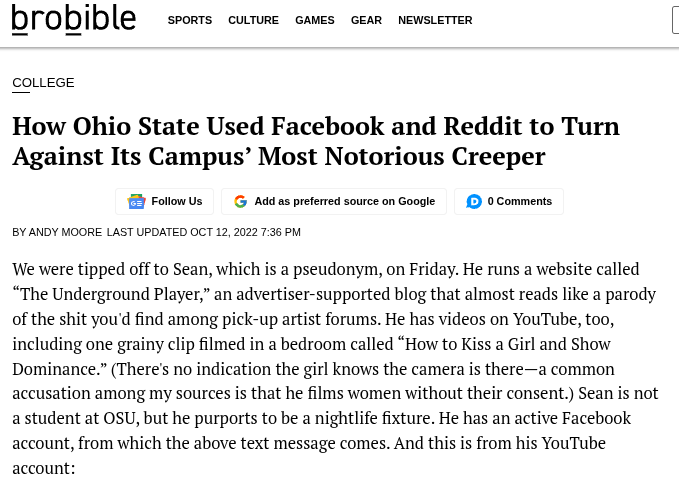View the 0 Comments section
This screenshot has width=679, height=496.
(x=509, y=201)
